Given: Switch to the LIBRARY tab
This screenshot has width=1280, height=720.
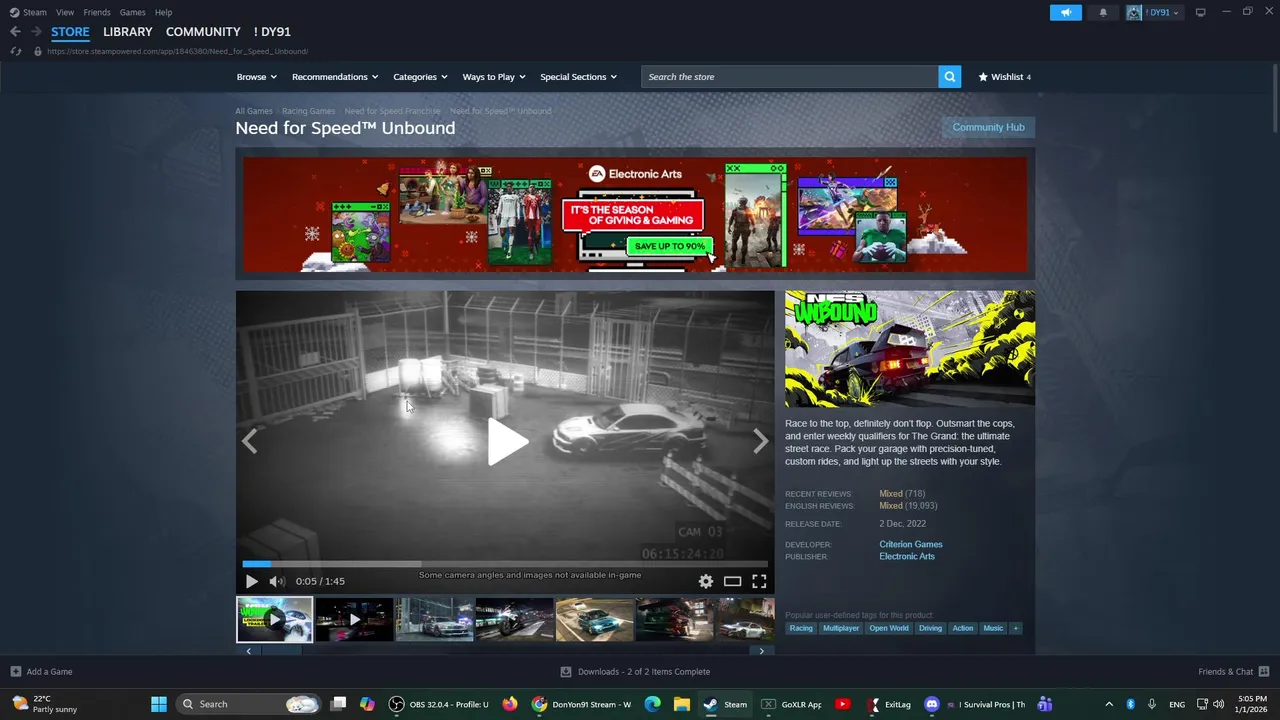Looking at the screenshot, I should point(128,32).
